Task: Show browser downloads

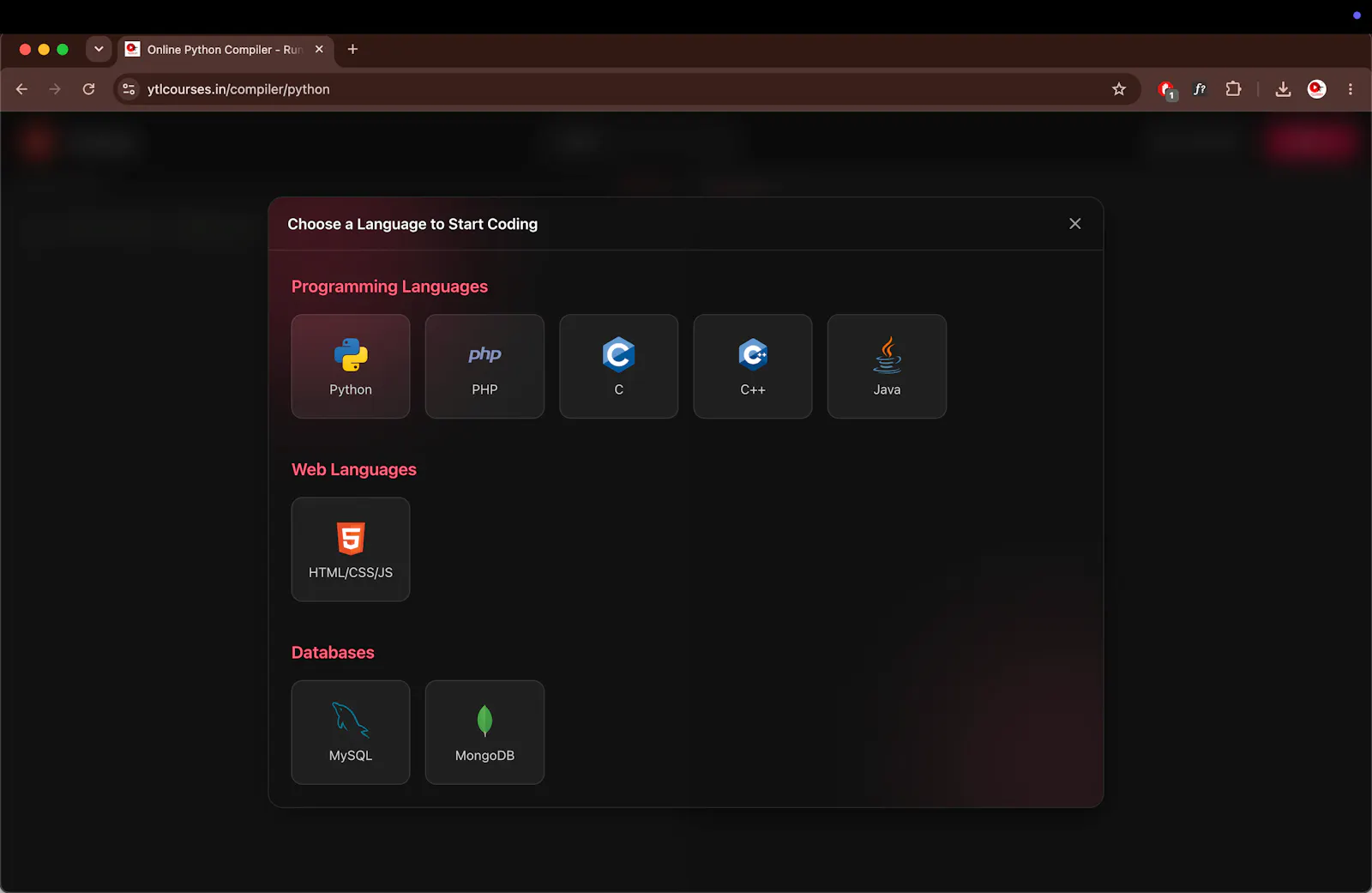Action: 1283,89
